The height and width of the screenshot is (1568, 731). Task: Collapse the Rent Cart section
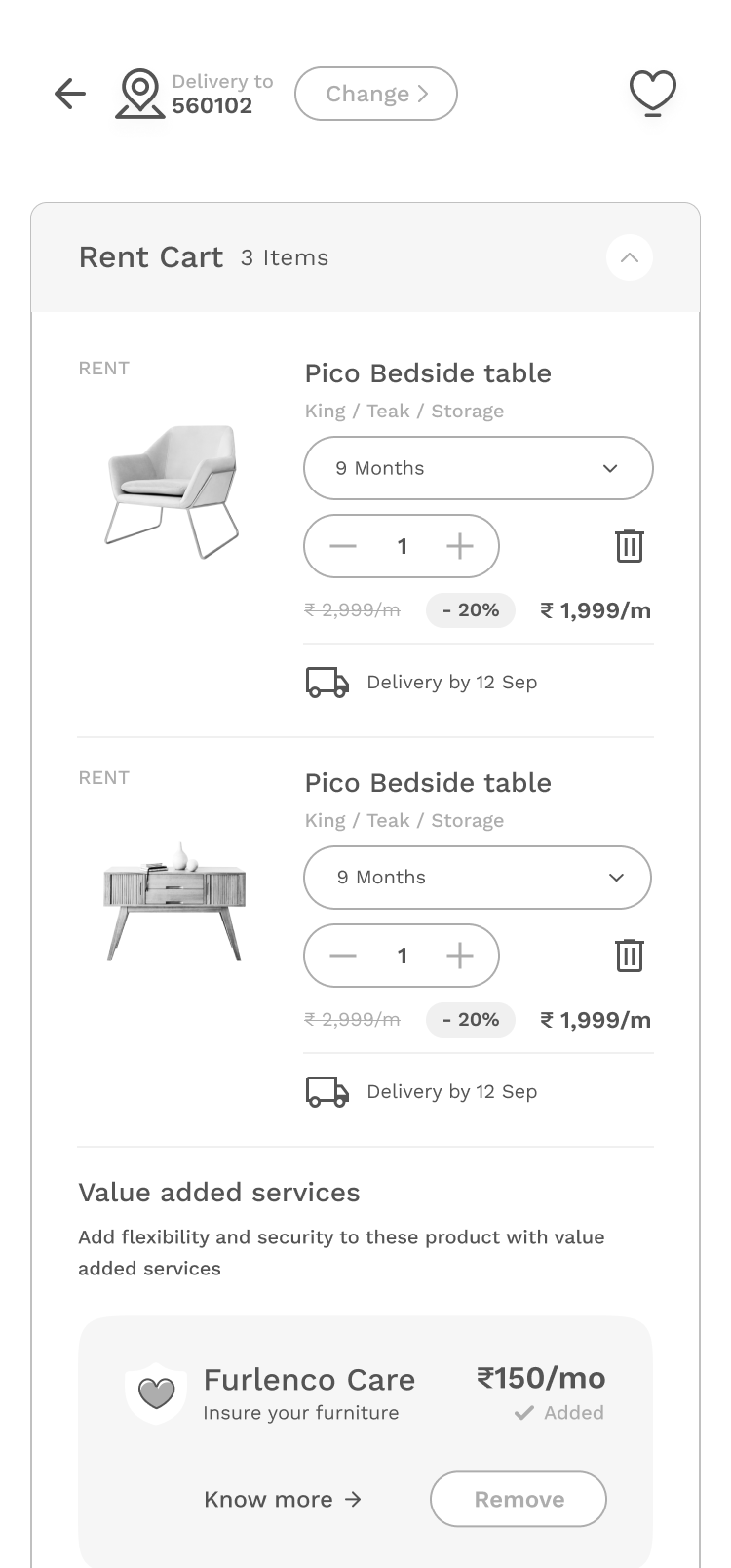tap(630, 257)
